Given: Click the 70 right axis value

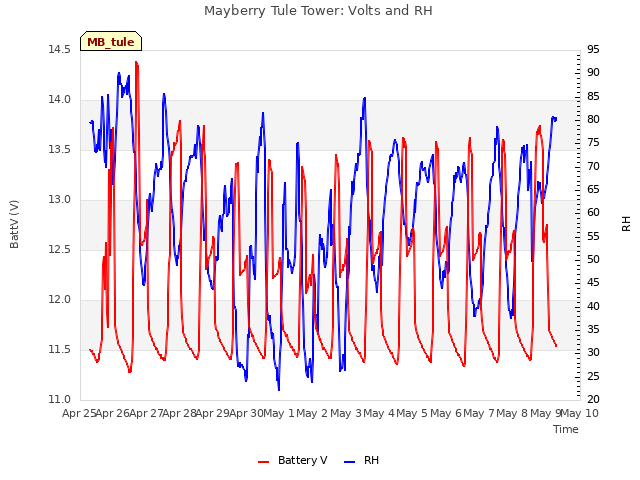Looking at the screenshot, I should click(x=593, y=166).
